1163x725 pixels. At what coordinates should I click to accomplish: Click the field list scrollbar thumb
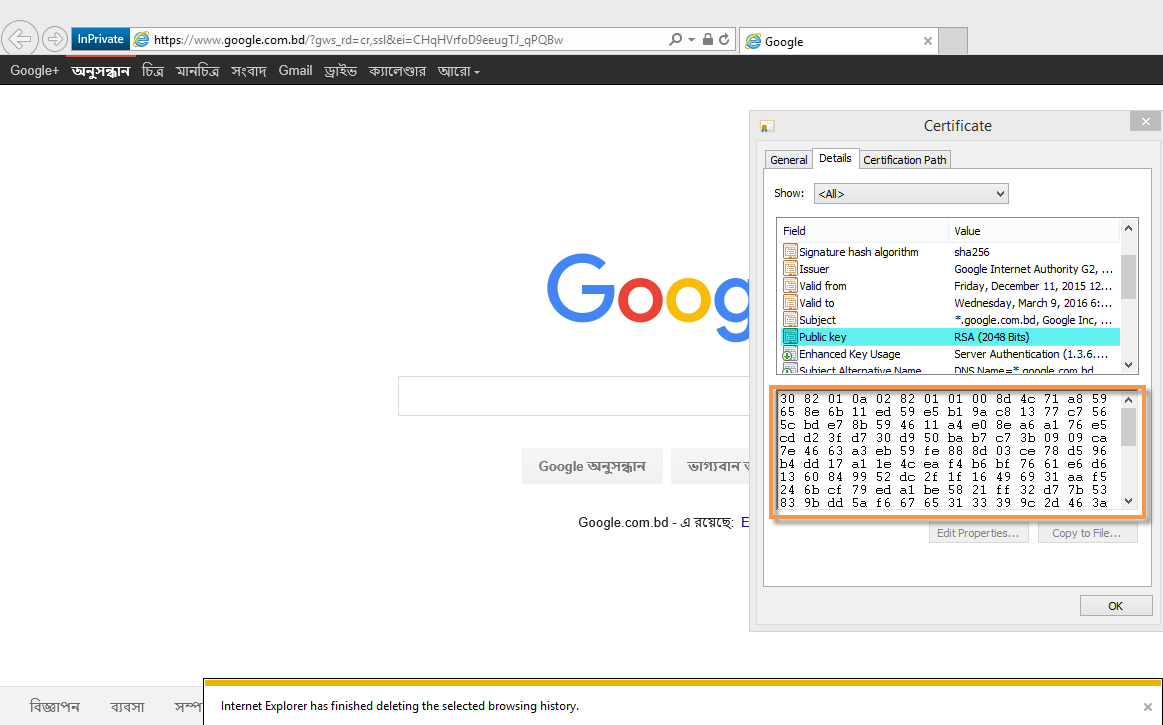point(1128,276)
